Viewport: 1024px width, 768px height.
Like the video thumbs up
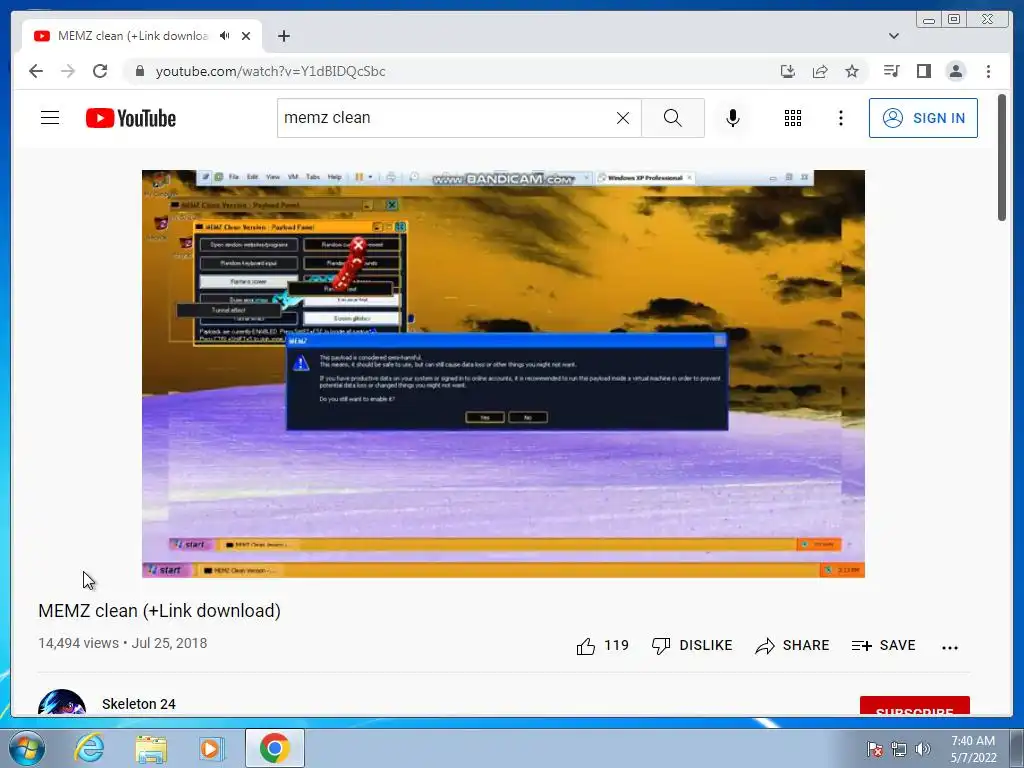coord(602,646)
